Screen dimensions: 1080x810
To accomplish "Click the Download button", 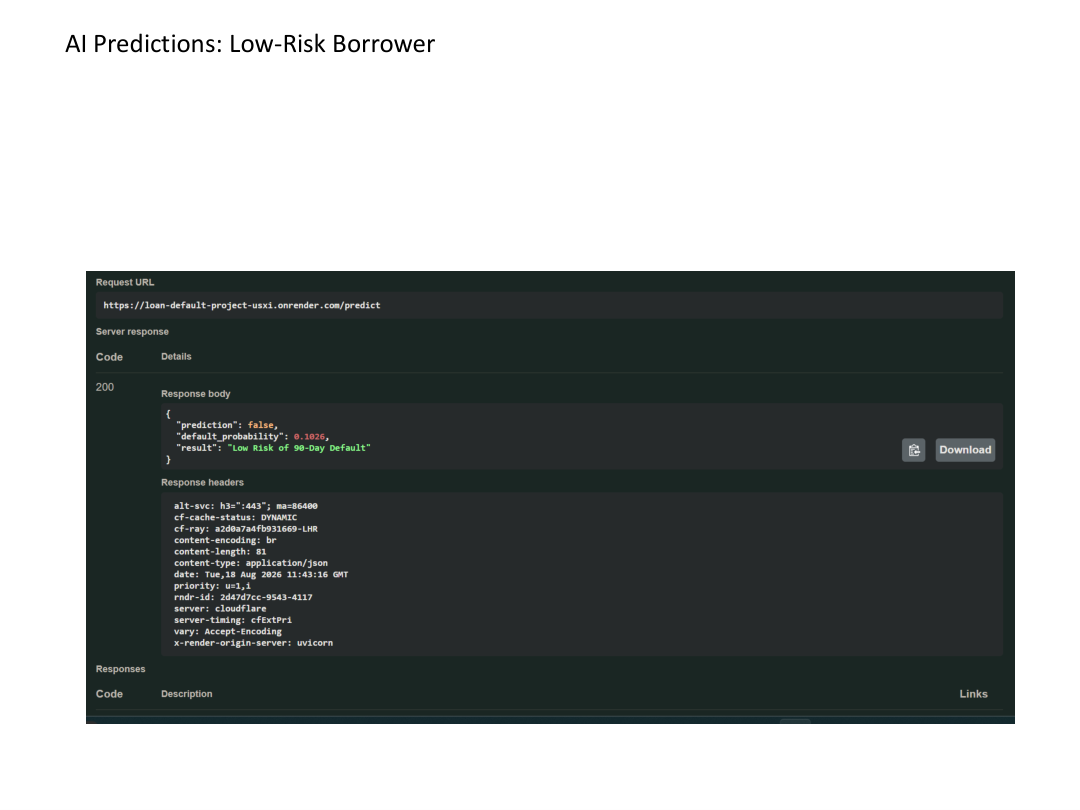I will (965, 450).
